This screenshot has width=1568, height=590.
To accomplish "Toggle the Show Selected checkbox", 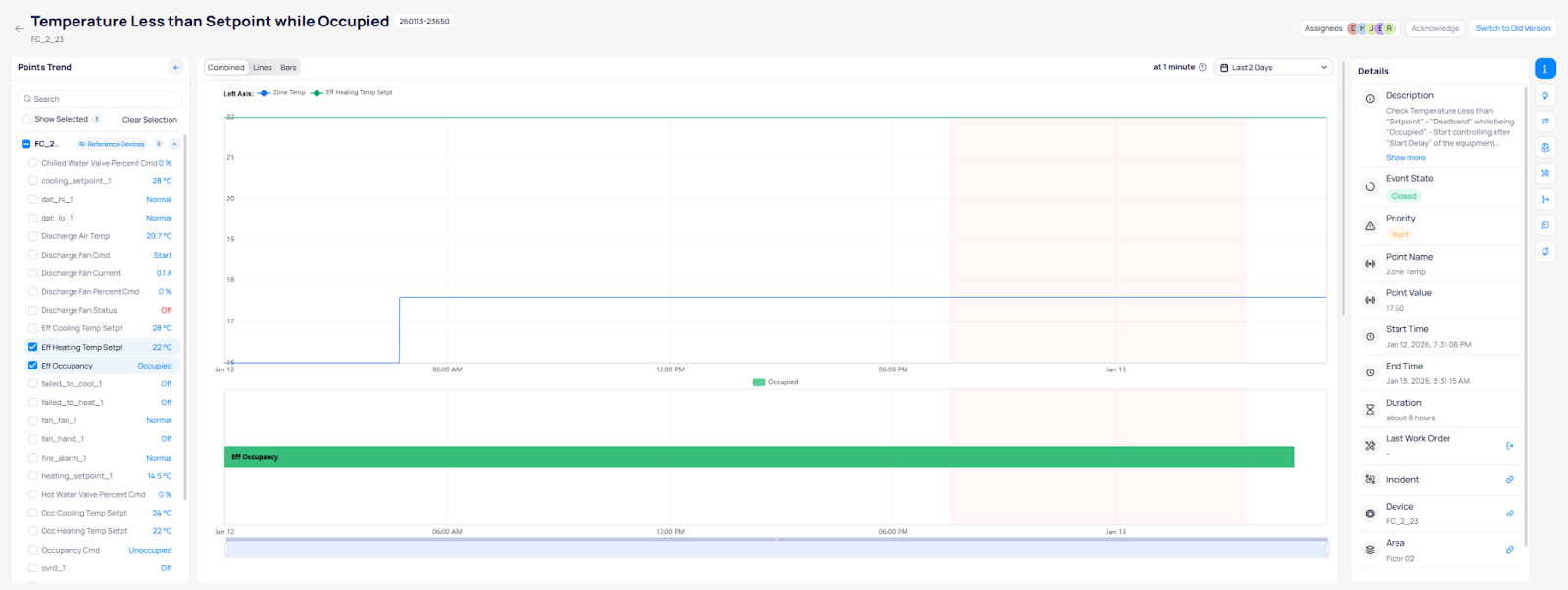I will 25,120.
